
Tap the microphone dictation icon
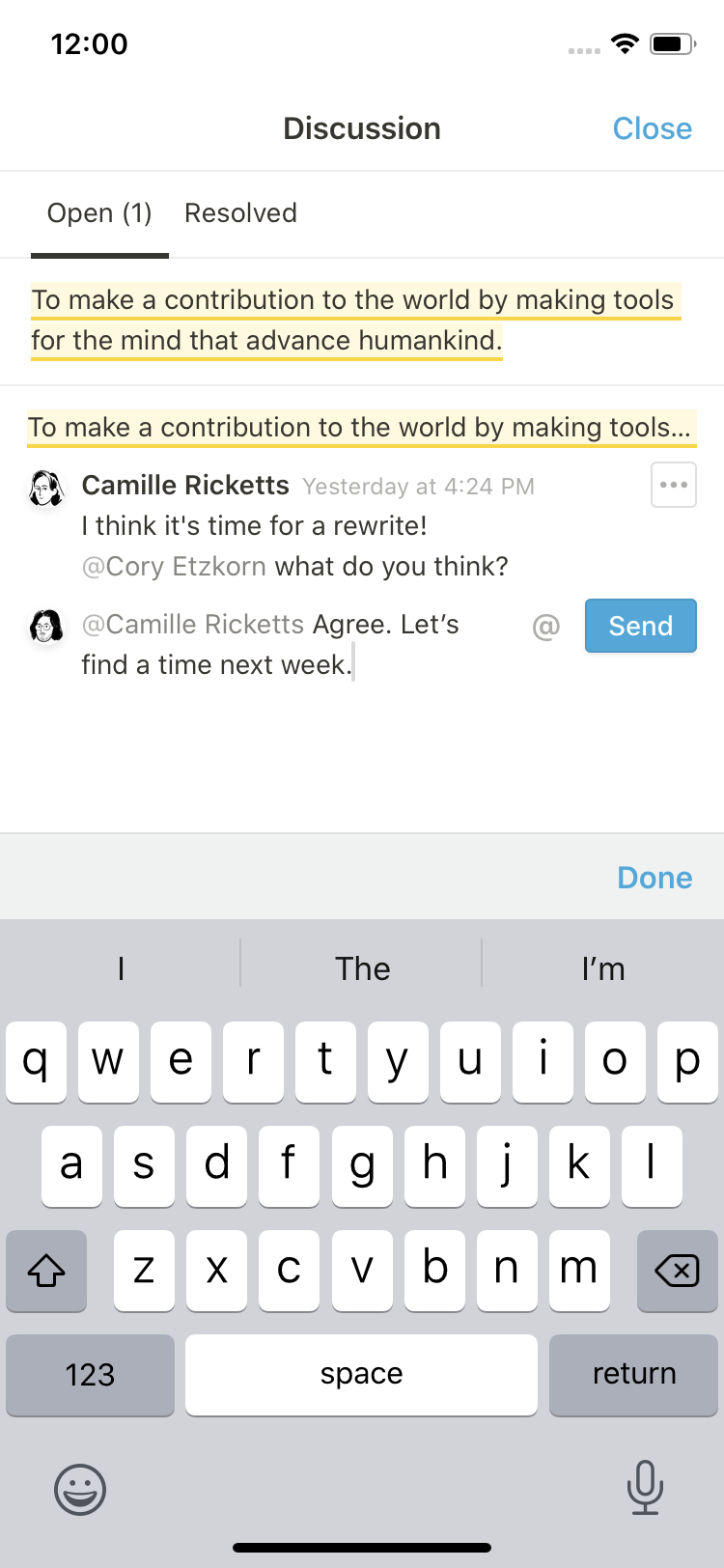click(x=644, y=1487)
